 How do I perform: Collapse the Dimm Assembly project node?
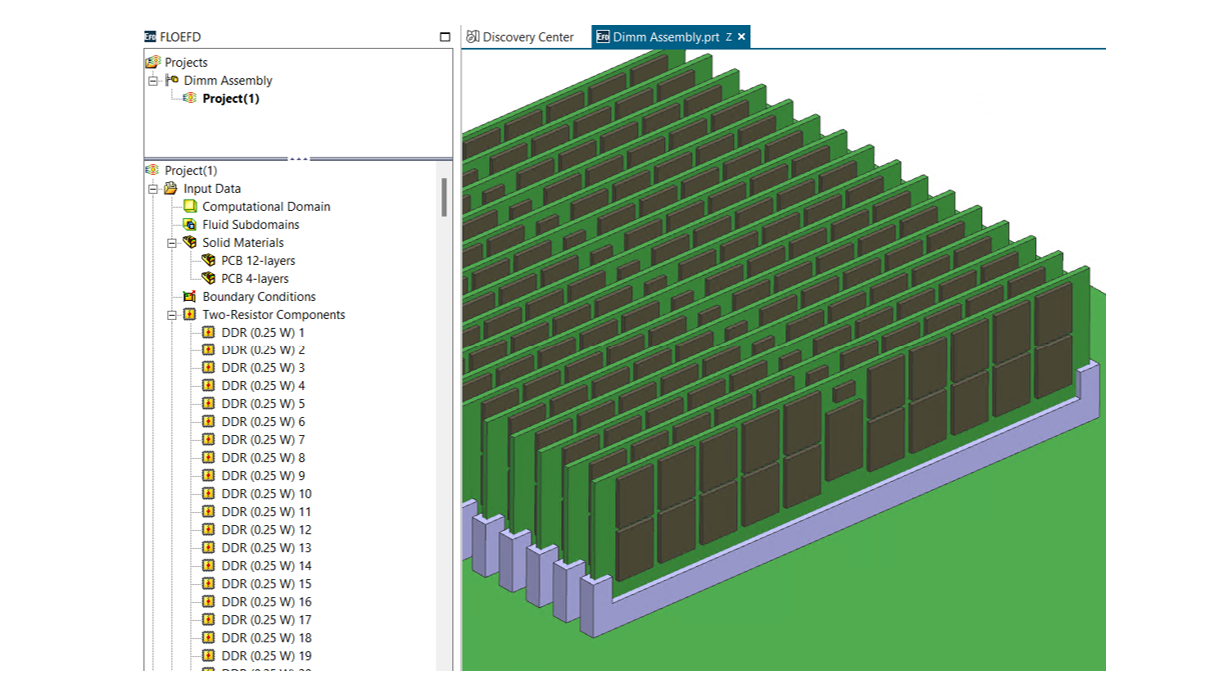point(153,81)
